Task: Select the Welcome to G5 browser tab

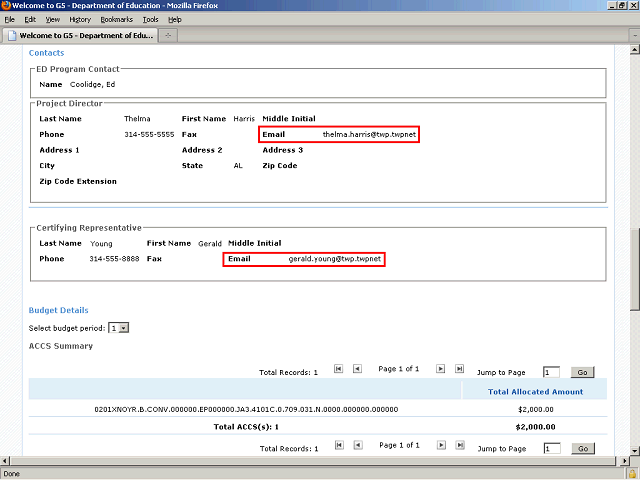Action: (x=78, y=37)
